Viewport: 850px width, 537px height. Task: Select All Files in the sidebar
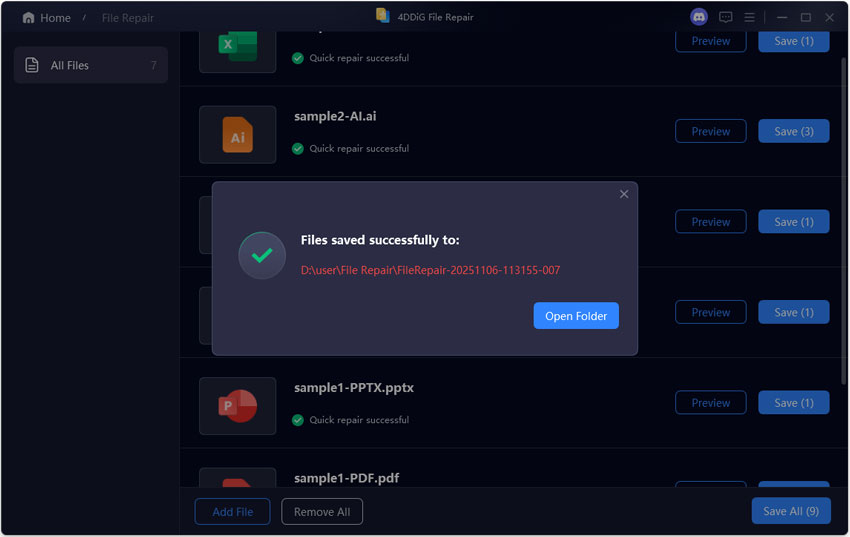[x=91, y=65]
